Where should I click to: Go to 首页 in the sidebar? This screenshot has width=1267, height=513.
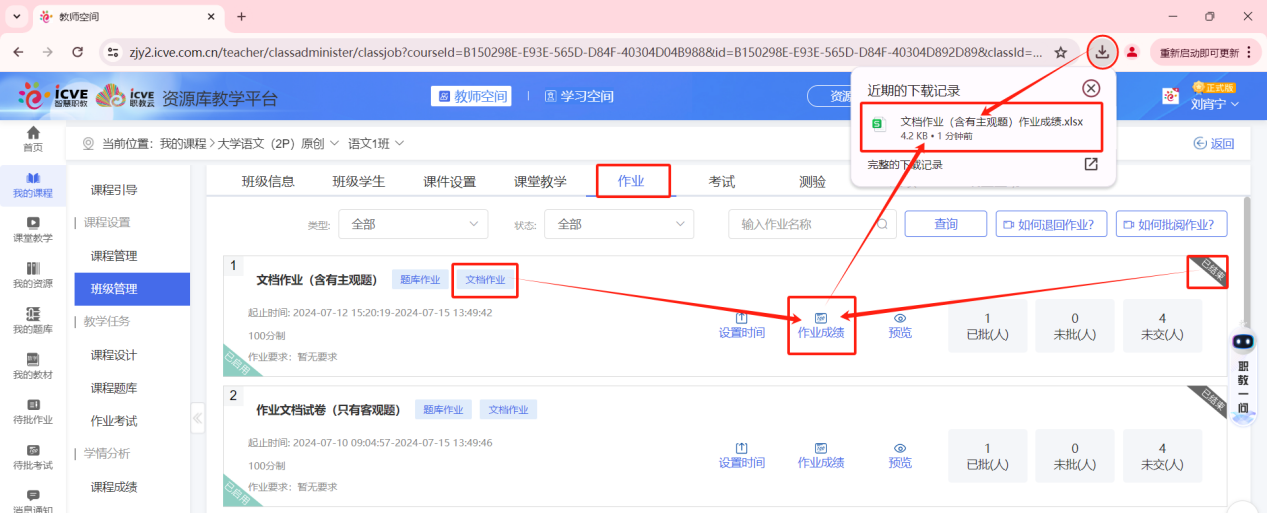point(33,139)
